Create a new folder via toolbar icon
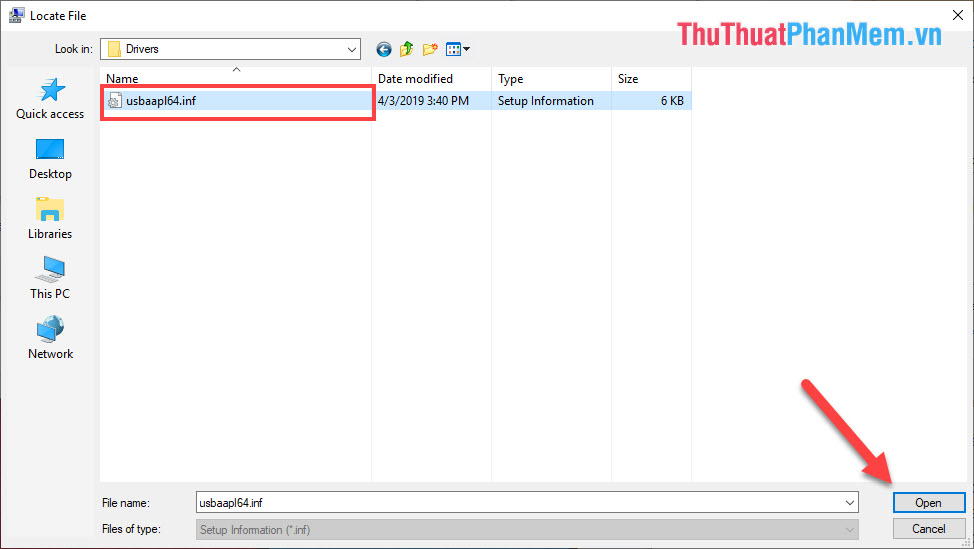The height and width of the screenshot is (549, 974). (431, 49)
